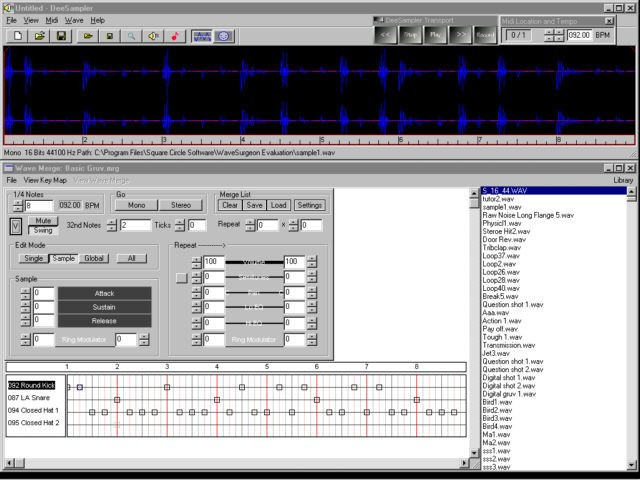Toggle the Swing button
640x480 pixels.
[43, 230]
